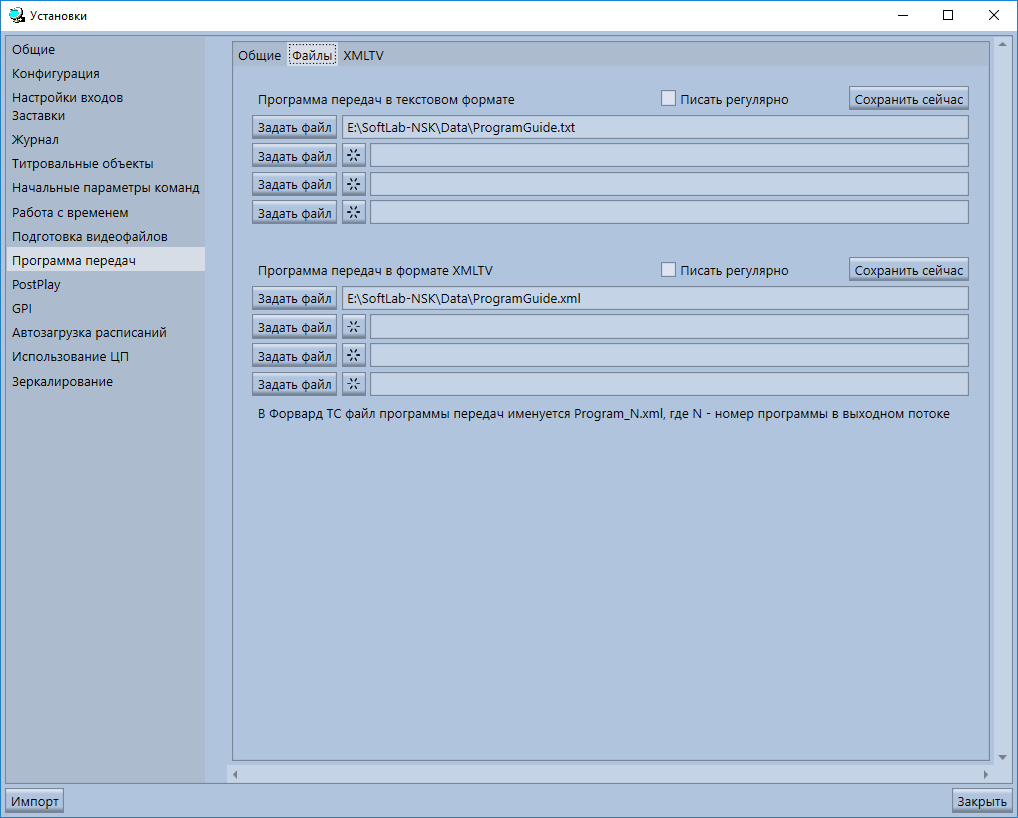Viewport: 1018px width, 818px height.
Task: Click Задать файл beside ProgramGuide.txt
Action: tap(294, 127)
